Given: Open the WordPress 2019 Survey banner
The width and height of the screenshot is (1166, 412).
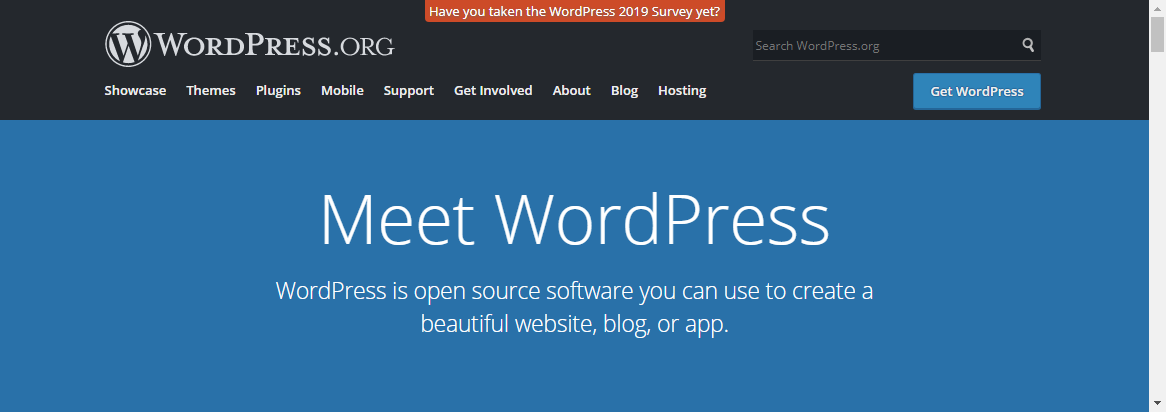Looking at the screenshot, I should pos(575,11).
